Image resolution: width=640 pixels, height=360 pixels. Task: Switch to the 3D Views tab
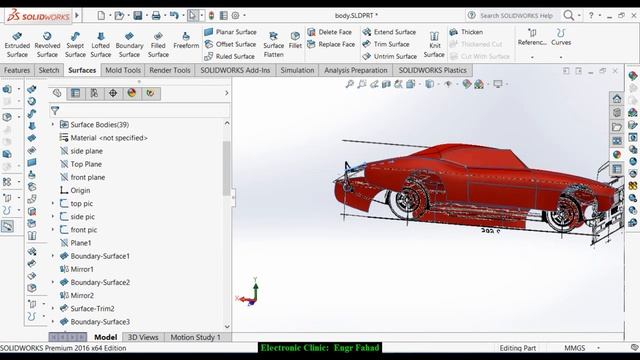tap(143, 337)
